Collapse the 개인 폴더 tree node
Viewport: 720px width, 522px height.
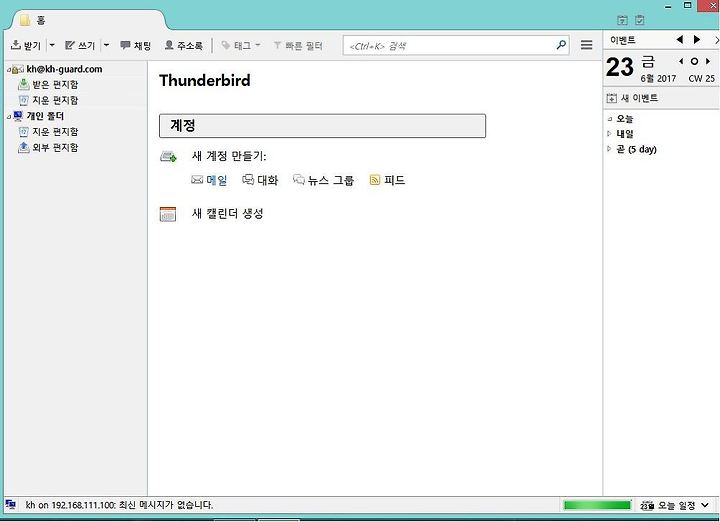(x=9, y=117)
